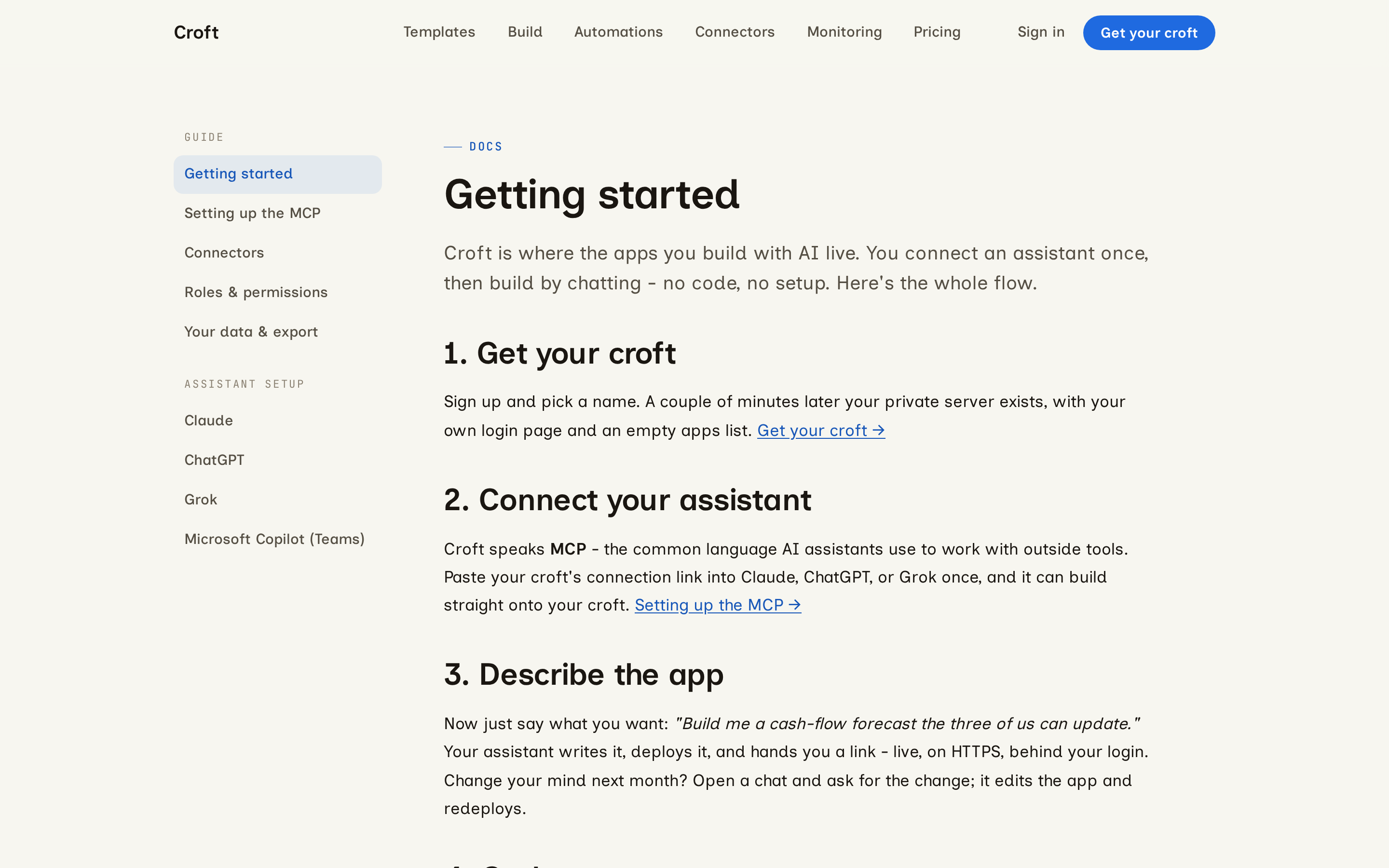Click the 2. Connect your assistant heading

click(x=627, y=500)
